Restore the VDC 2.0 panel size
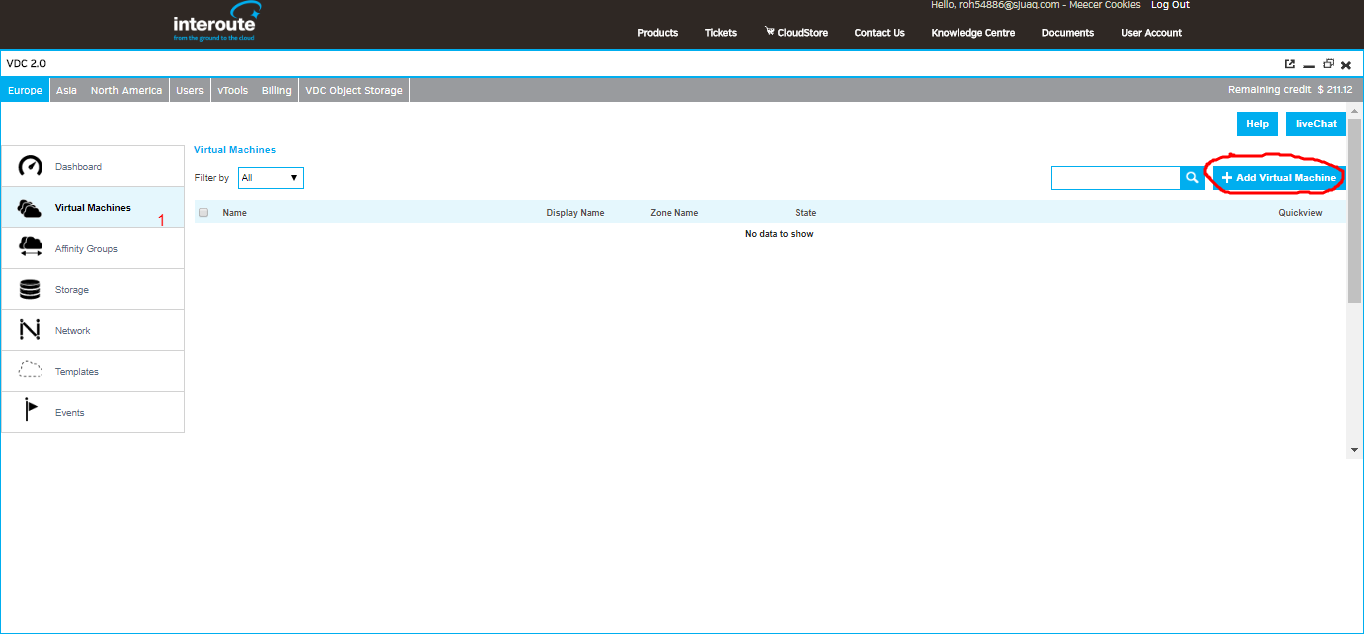The width and height of the screenshot is (1364, 634). click(1328, 64)
